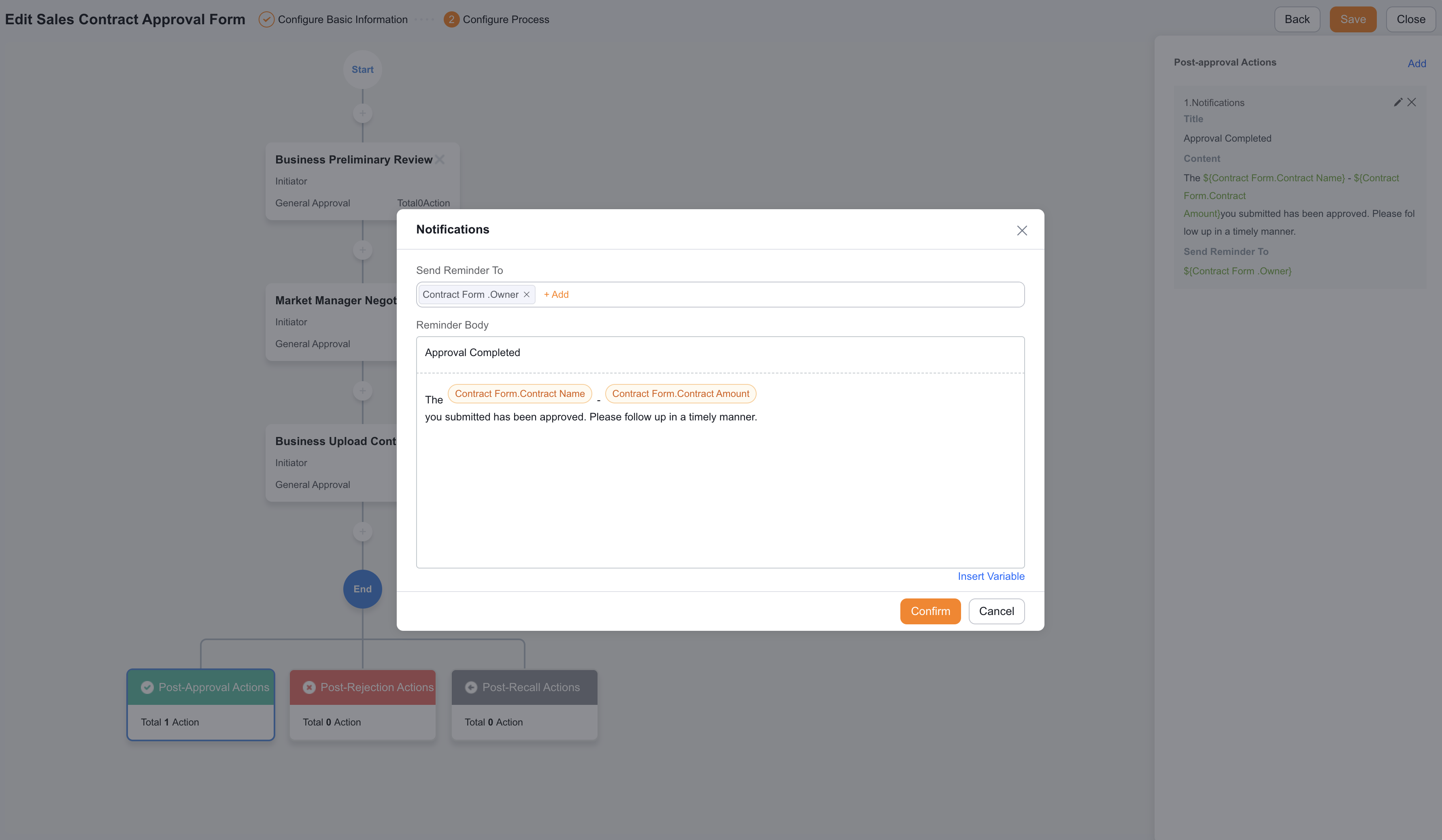Image resolution: width=1442 pixels, height=840 pixels.
Task: Select Contract Form.Contract Amount variable chip
Action: tap(681, 393)
